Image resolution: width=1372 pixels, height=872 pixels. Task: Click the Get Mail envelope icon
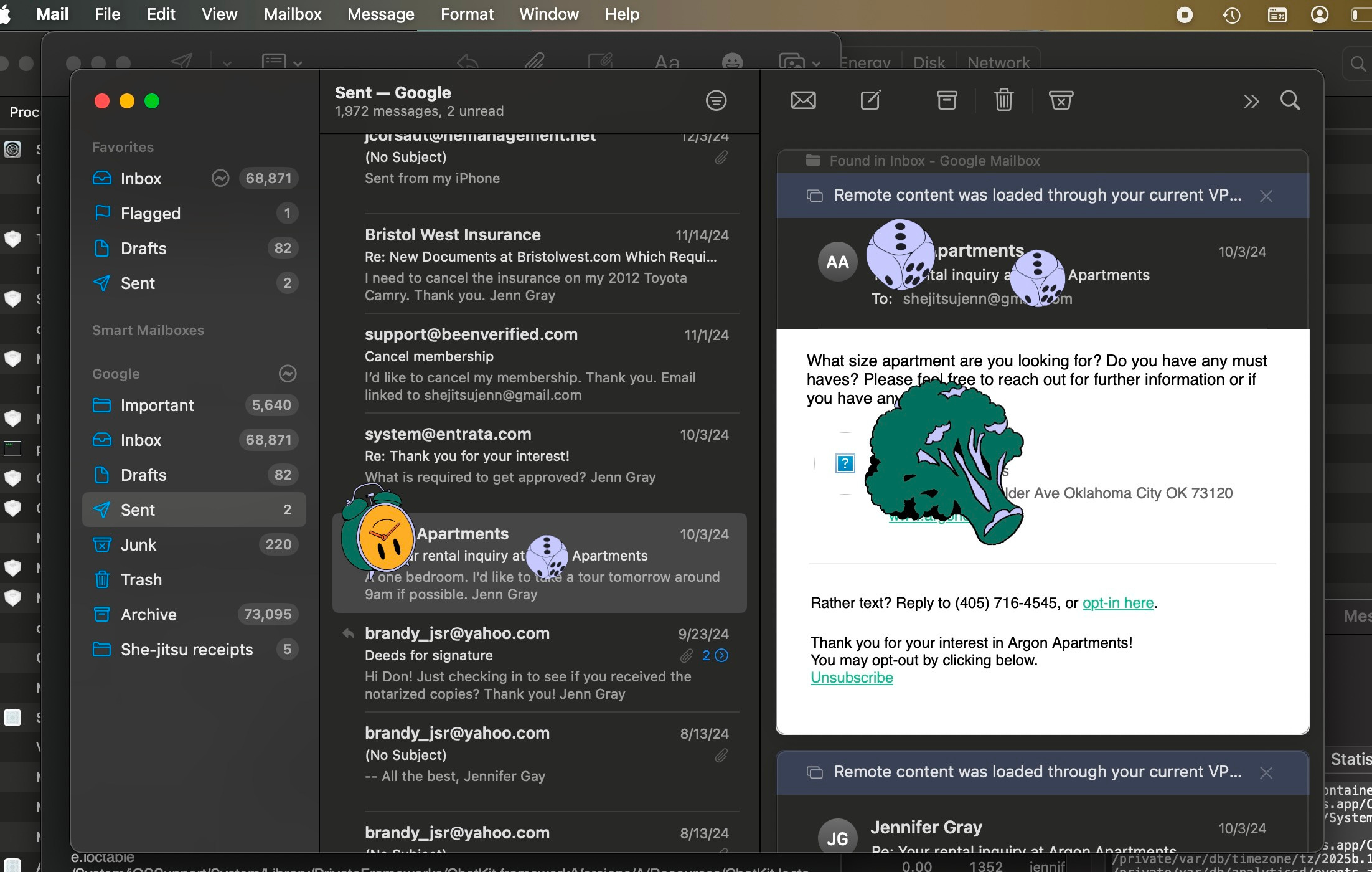click(x=803, y=100)
